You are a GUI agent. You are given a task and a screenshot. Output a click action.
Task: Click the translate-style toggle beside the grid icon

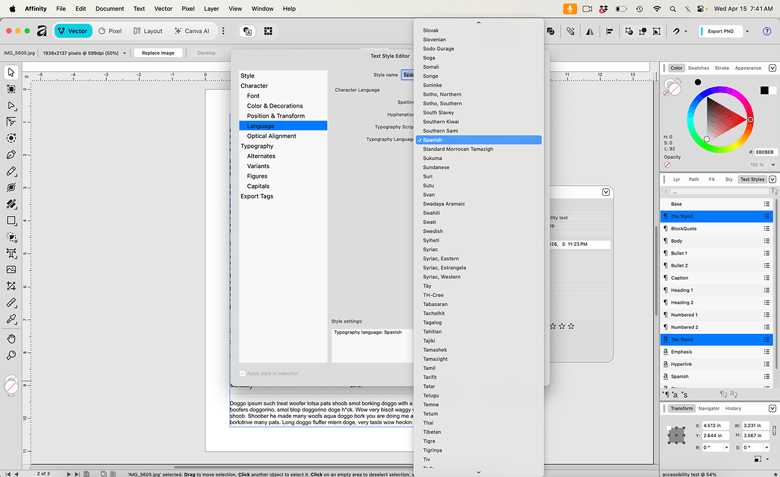(247, 31)
